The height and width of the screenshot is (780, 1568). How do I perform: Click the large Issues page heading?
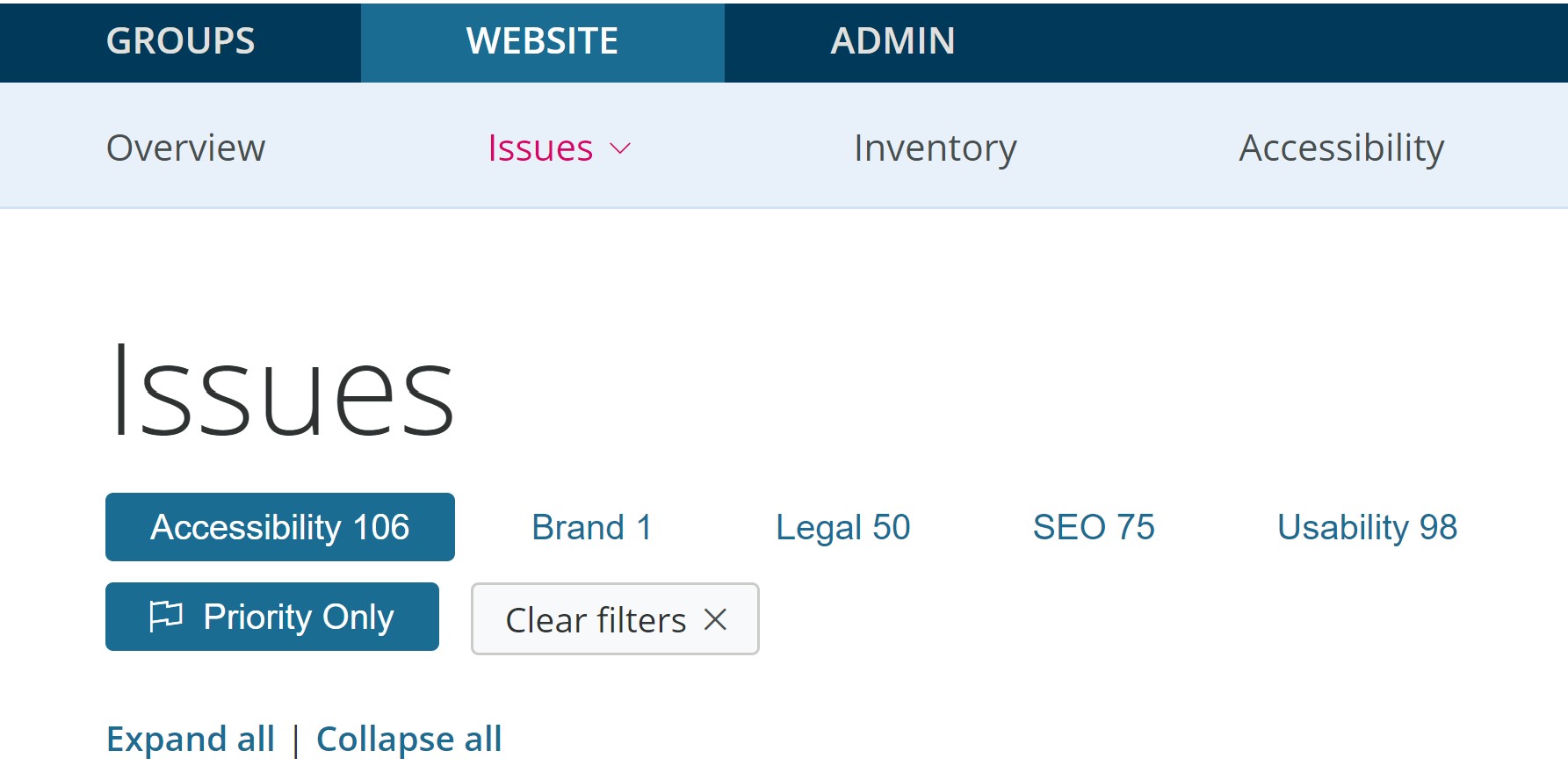coord(282,392)
